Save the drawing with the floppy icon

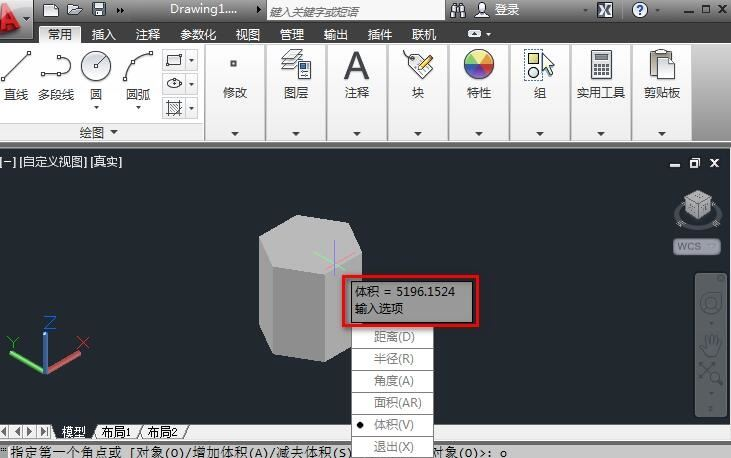(x=99, y=9)
